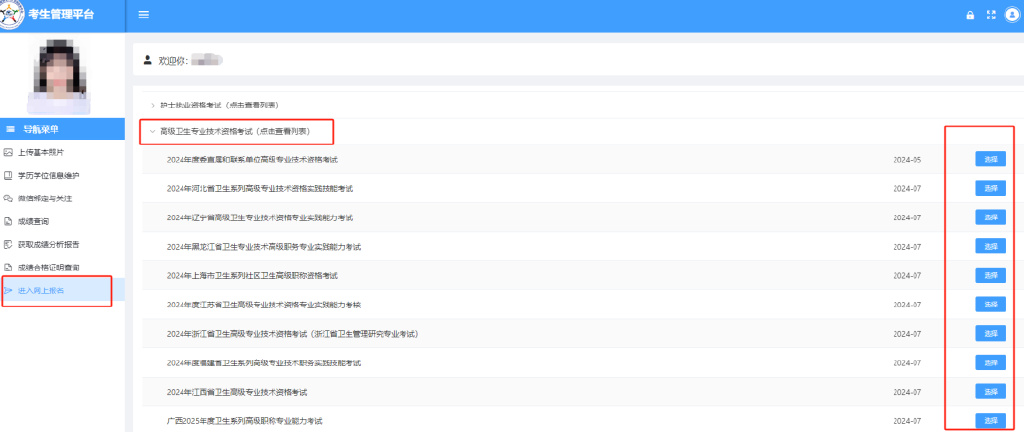Click 选择 for 2024年浙江省卫生高级 exam

(x=990, y=333)
